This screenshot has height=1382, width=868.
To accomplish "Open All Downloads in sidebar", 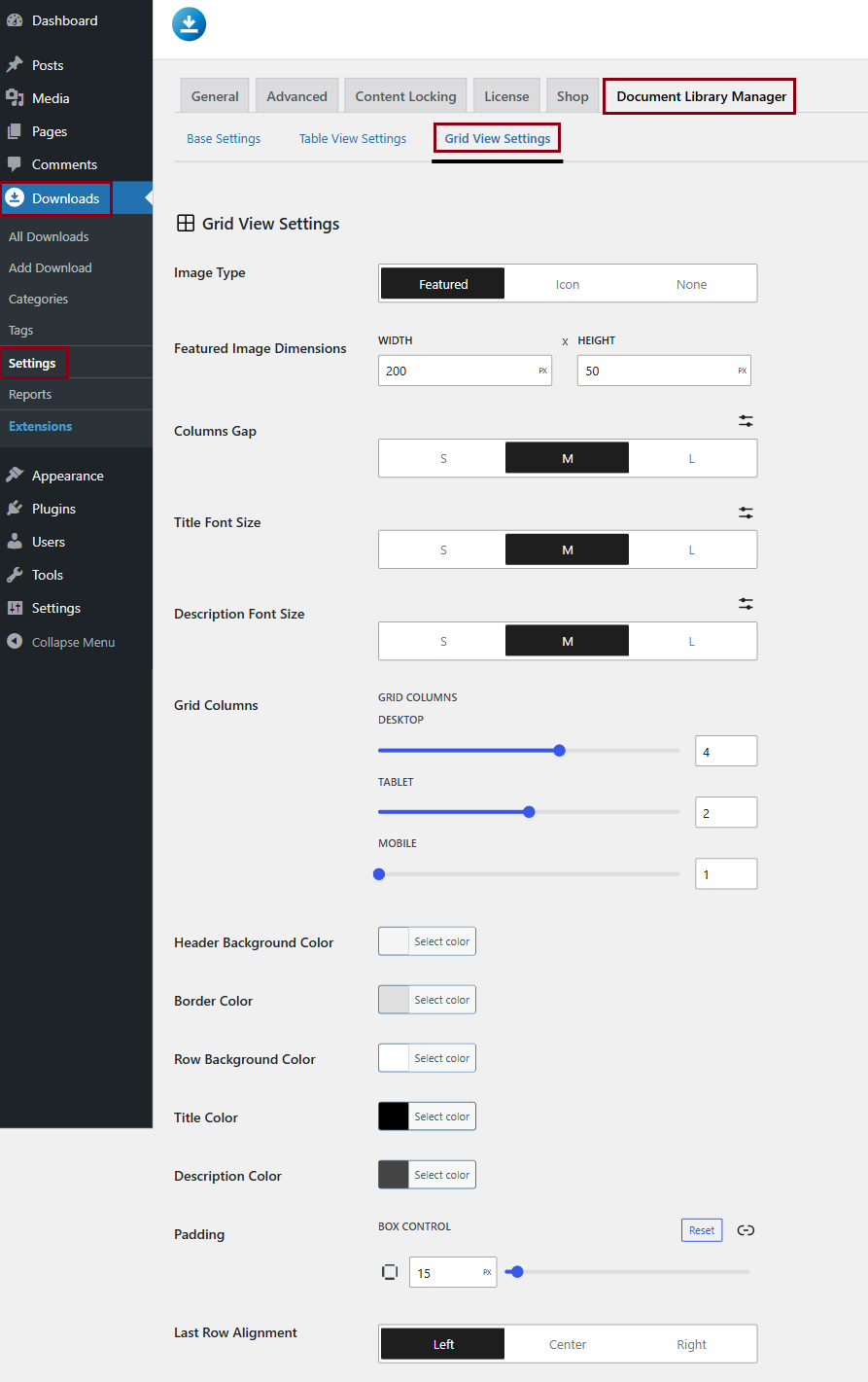I will (x=49, y=236).
